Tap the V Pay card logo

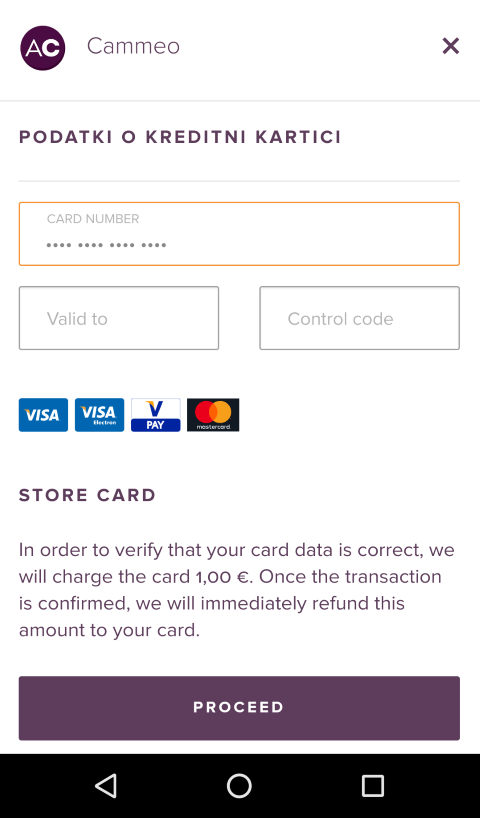click(x=155, y=415)
